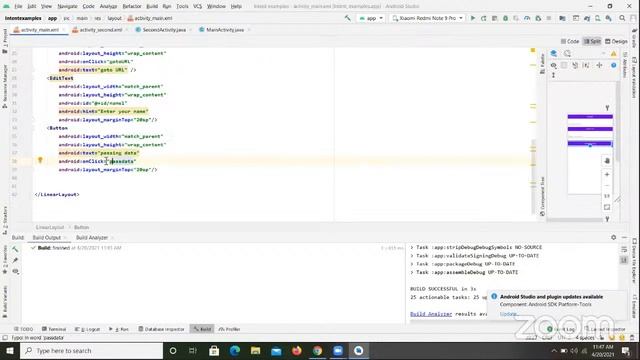
Task: Open Chrome from the taskbar
Action: point(317,351)
